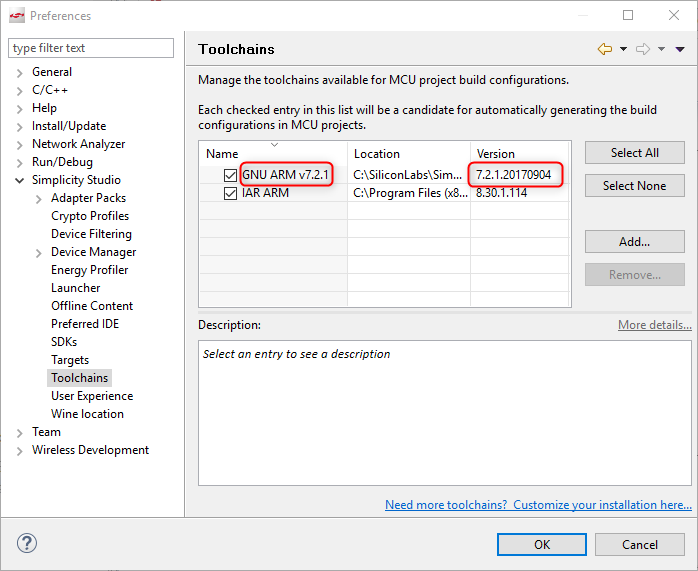Screen dimensions: 698x571
Task: Collapse the Simplicity Studio tree node
Action: [19, 180]
